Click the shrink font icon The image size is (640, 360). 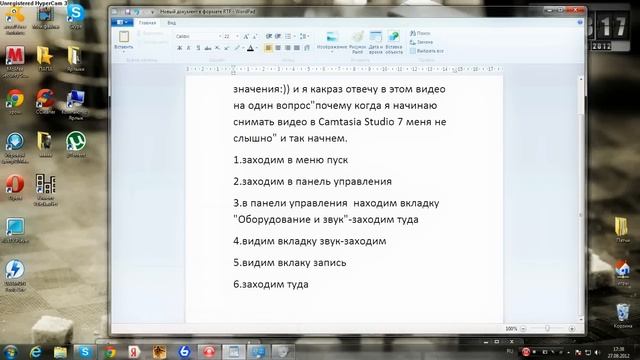point(255,36)
